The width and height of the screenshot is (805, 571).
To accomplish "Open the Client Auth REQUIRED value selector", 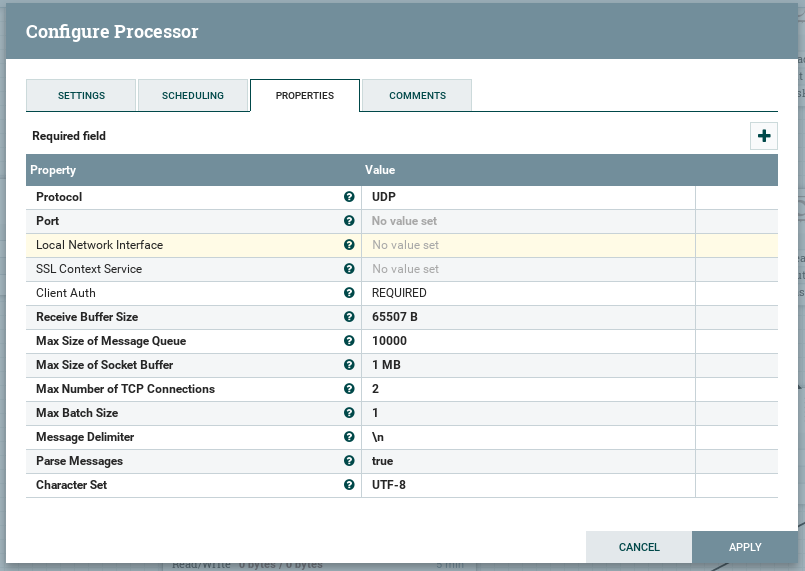I will coord(528,293).
